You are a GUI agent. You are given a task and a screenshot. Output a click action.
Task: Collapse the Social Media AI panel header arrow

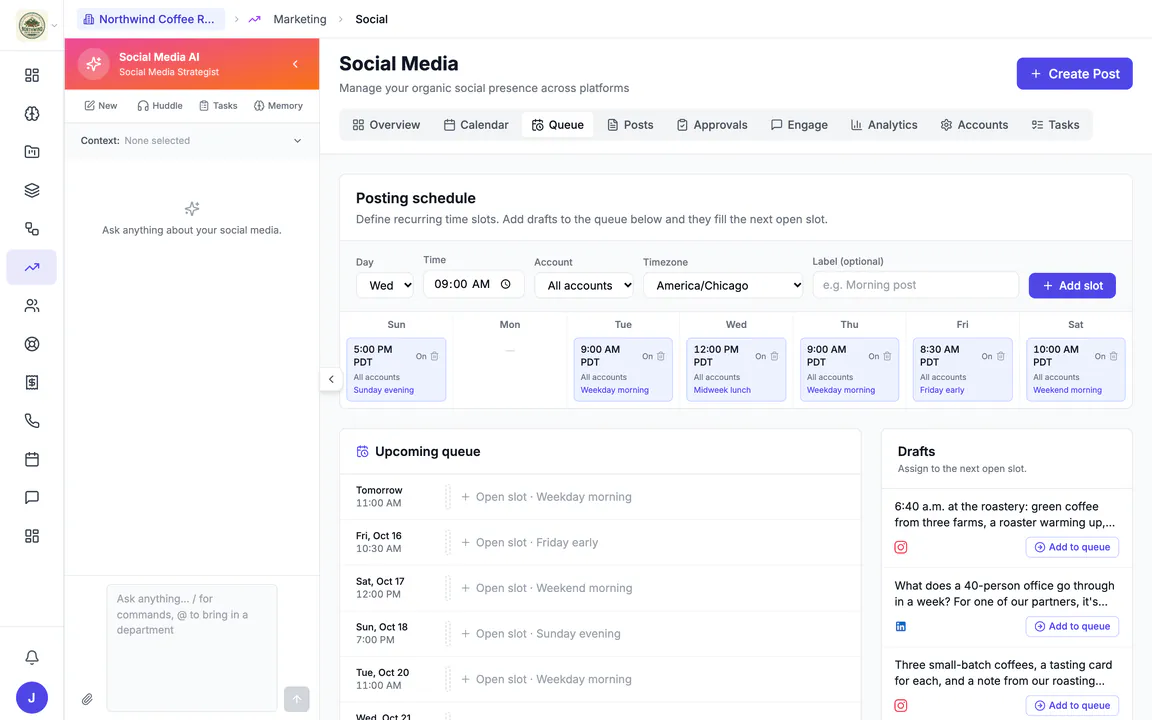[x=295, y=64]
